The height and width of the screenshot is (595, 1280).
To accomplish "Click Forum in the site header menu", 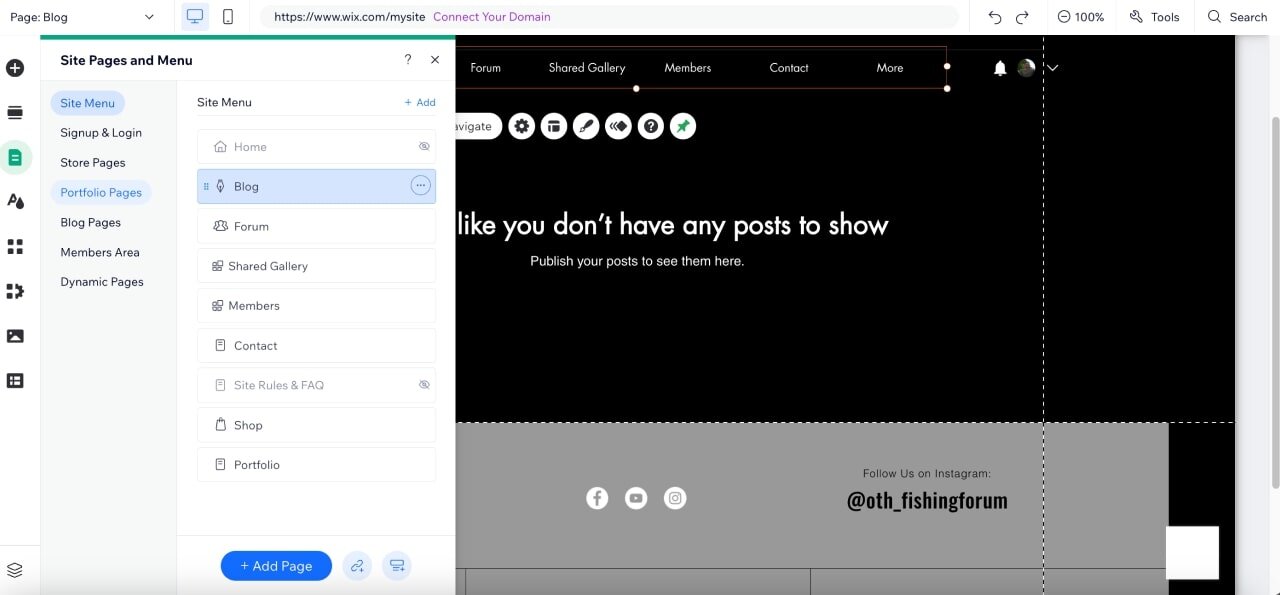I will tap(485, 68).
